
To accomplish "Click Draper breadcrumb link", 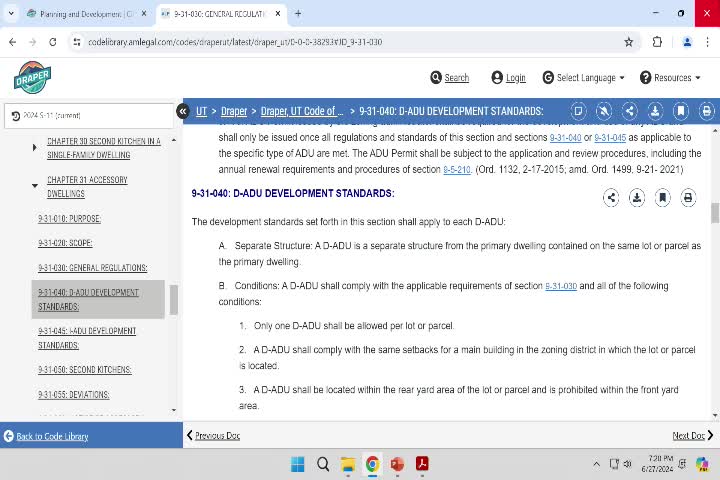I will [x=234, y=111].
